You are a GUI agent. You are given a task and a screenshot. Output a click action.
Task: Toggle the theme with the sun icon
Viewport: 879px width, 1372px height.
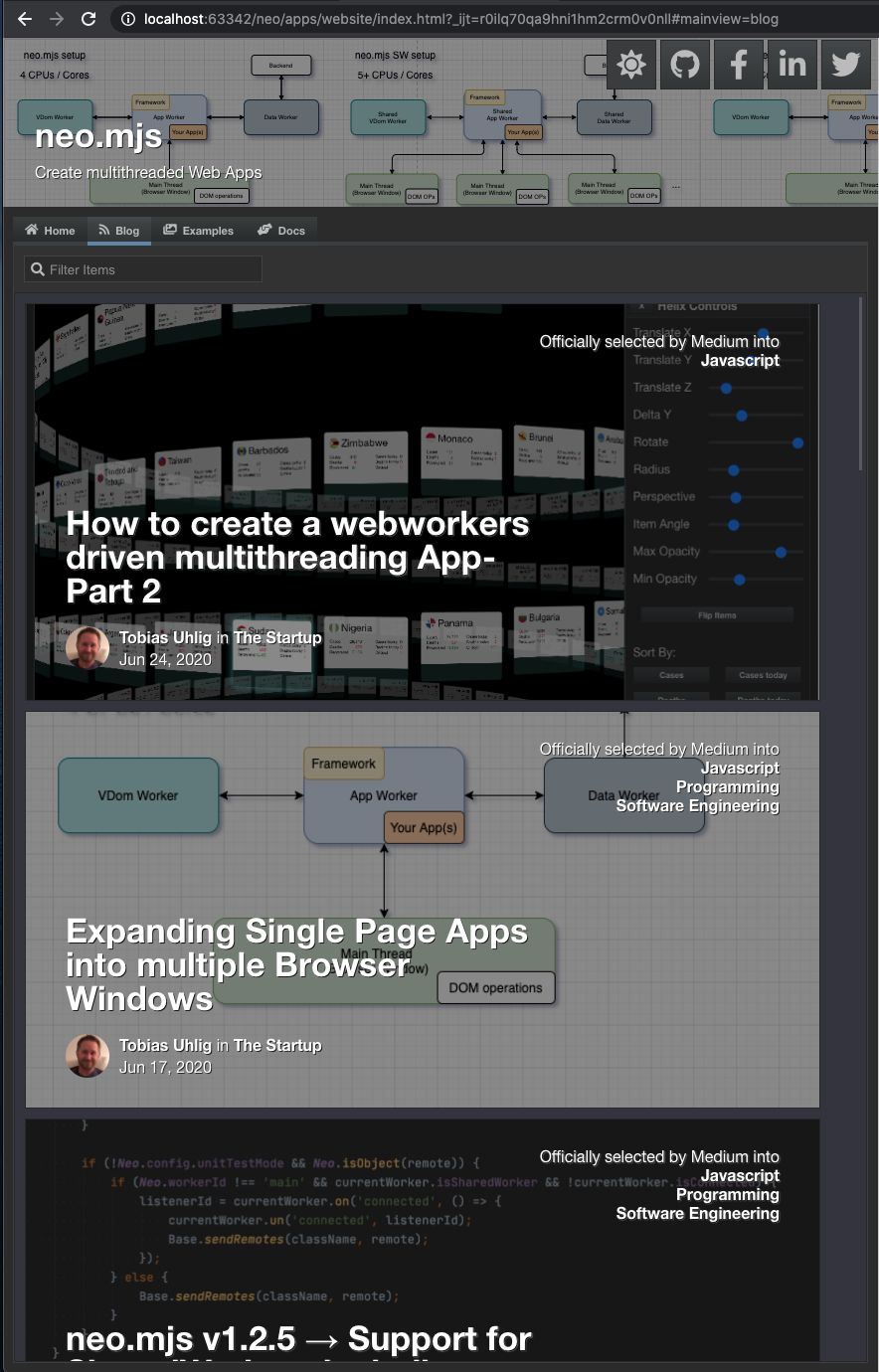(x=631, y=65)
